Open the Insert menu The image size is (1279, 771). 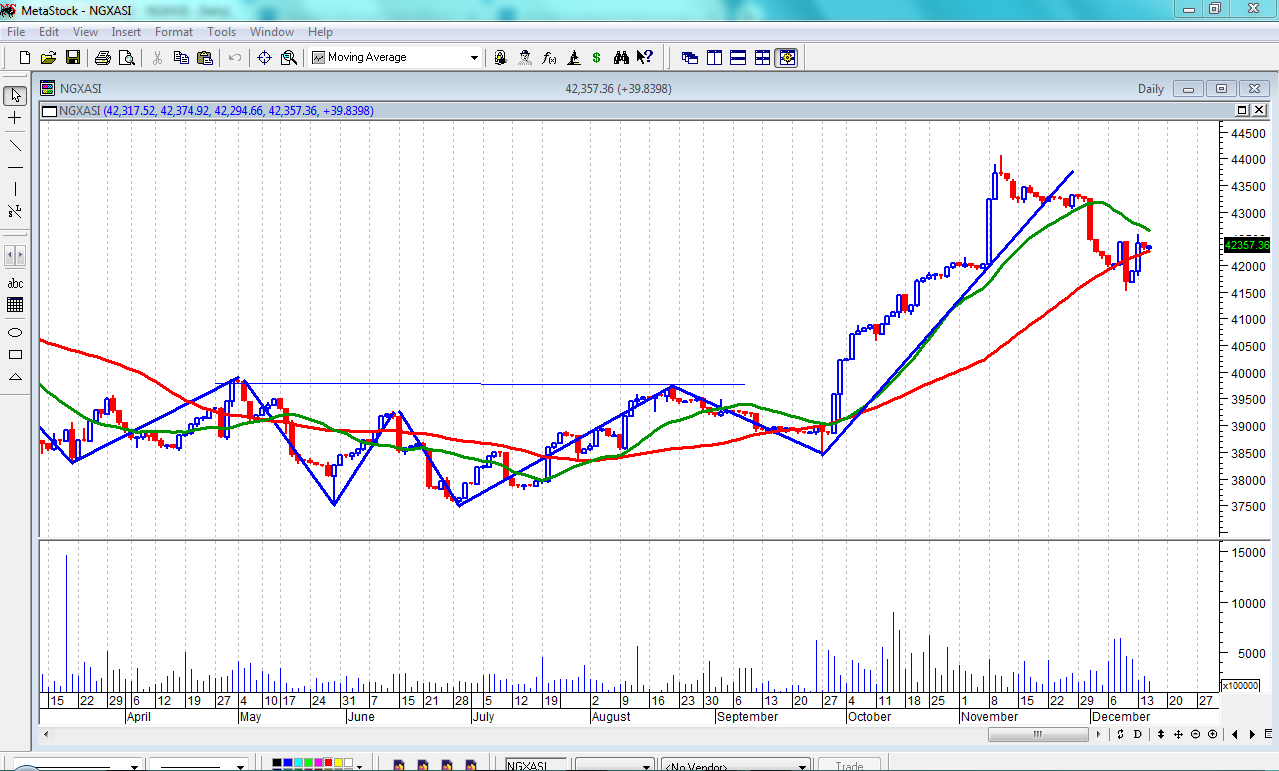tap(126, 32)
